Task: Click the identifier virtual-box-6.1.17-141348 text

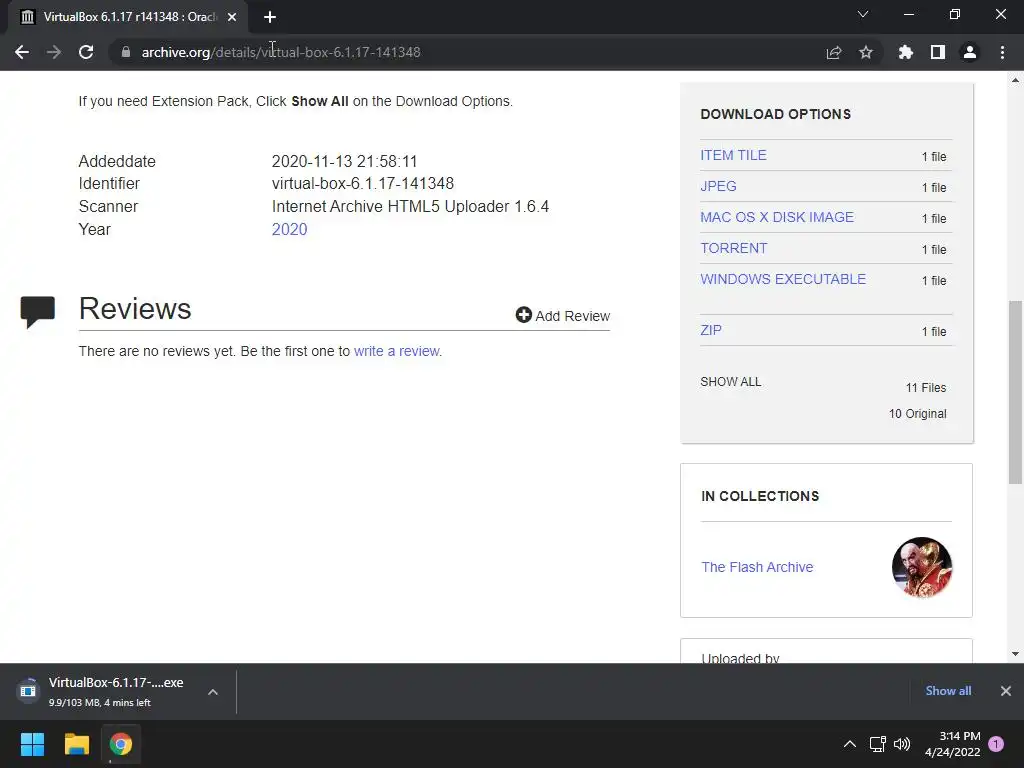Action: click(x=362, y=184)
